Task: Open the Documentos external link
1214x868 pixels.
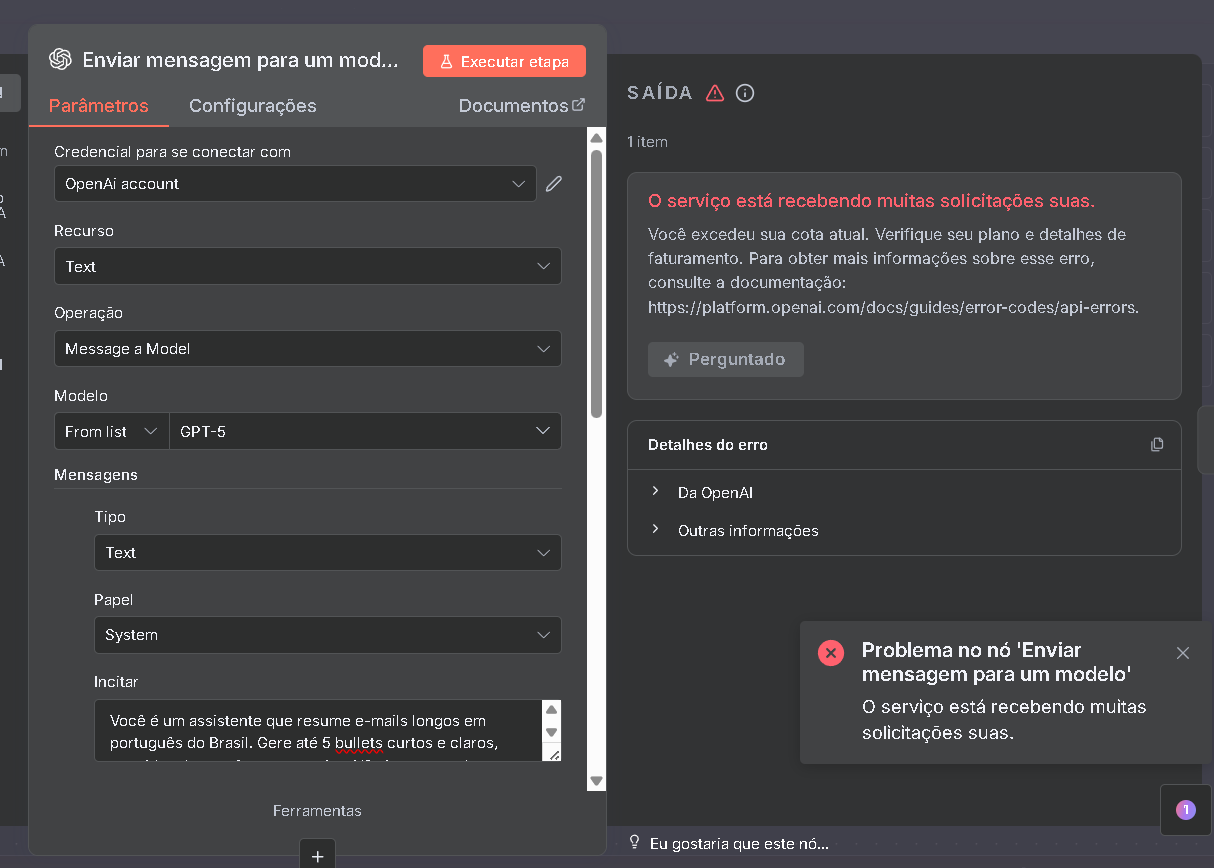Action: pos(522,105)
